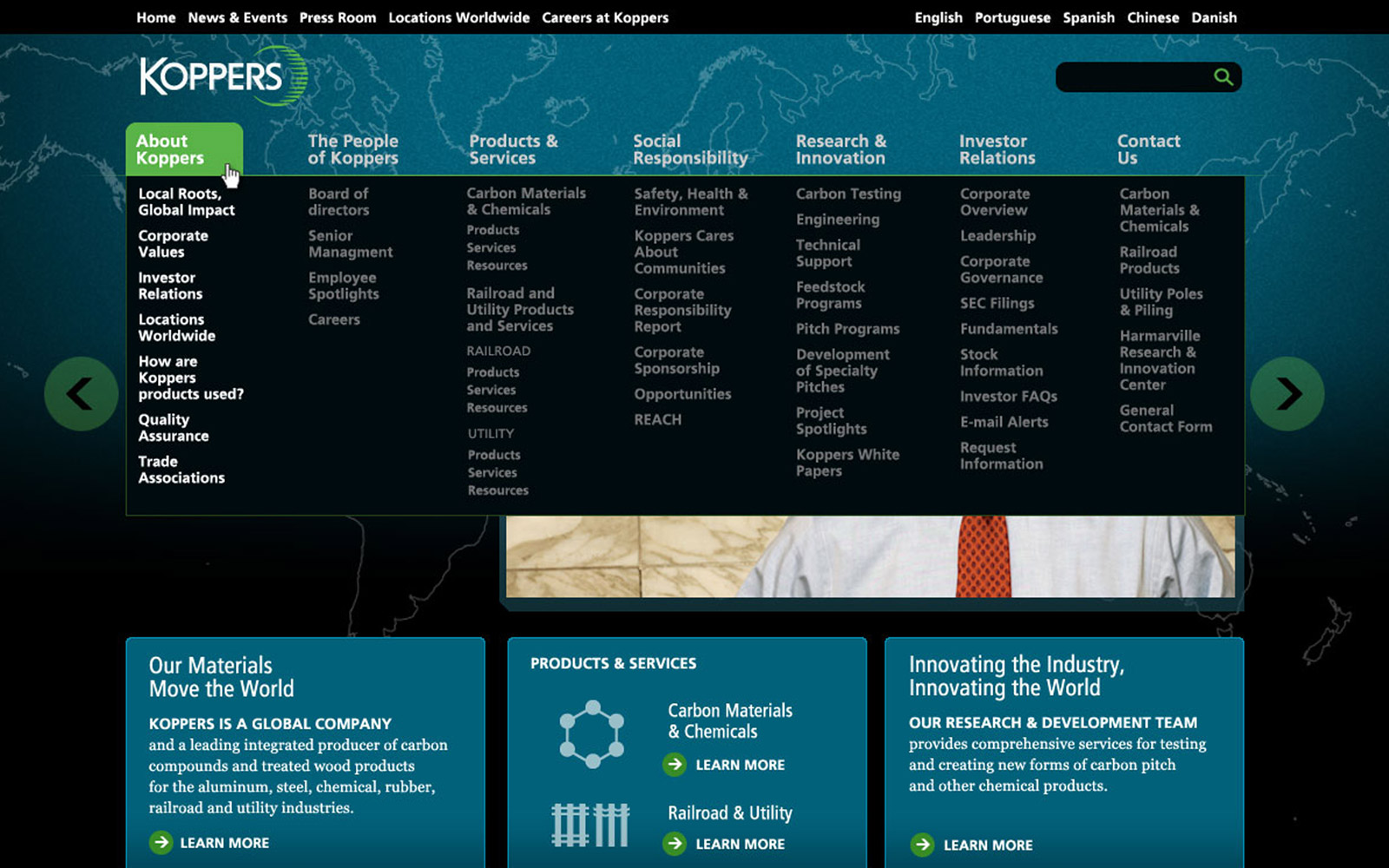
Task: Click arrow icon beside Railroad & Utility Learn More
Action: point(675,844)
